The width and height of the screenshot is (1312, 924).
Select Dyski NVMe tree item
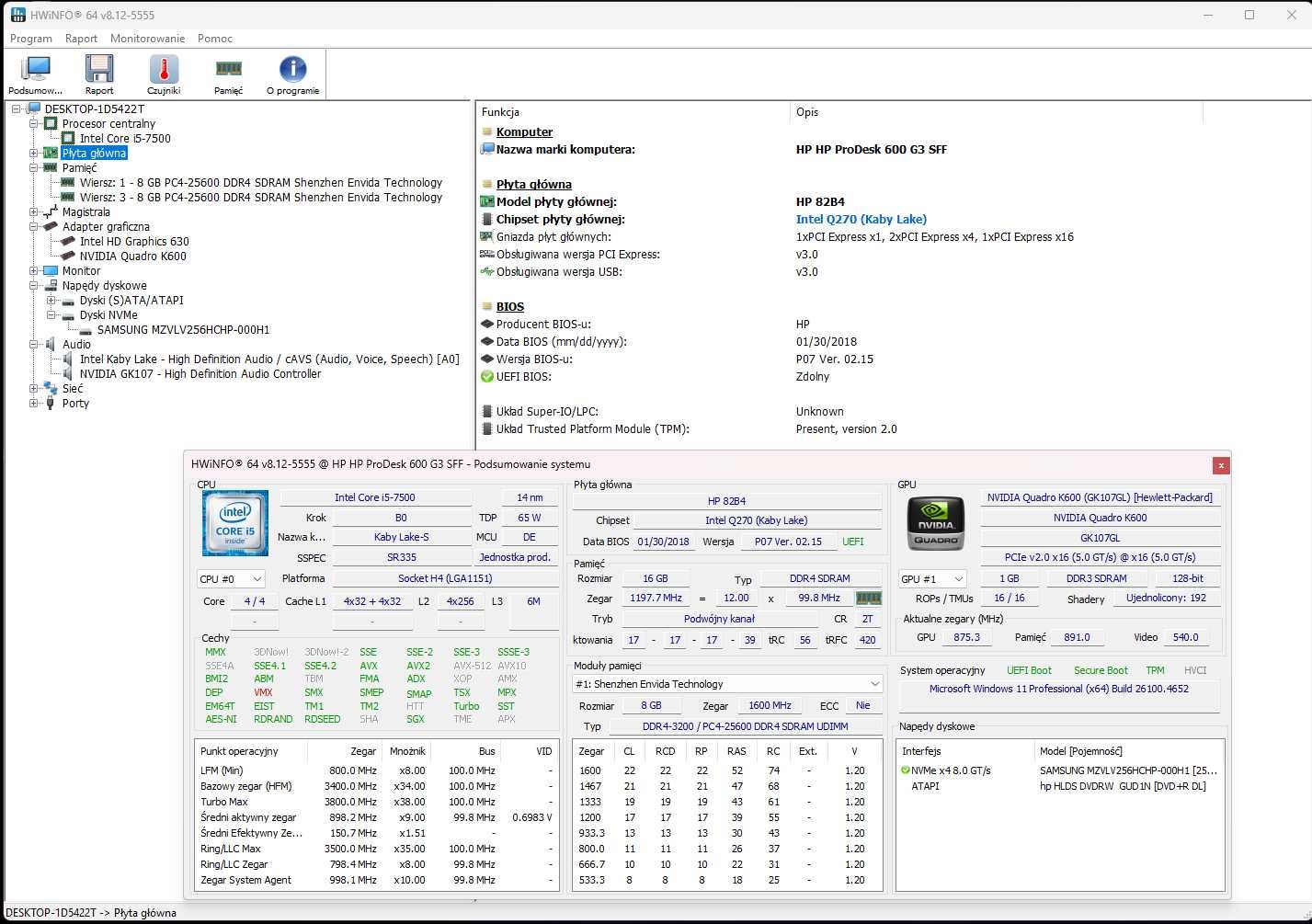[108, 315]
